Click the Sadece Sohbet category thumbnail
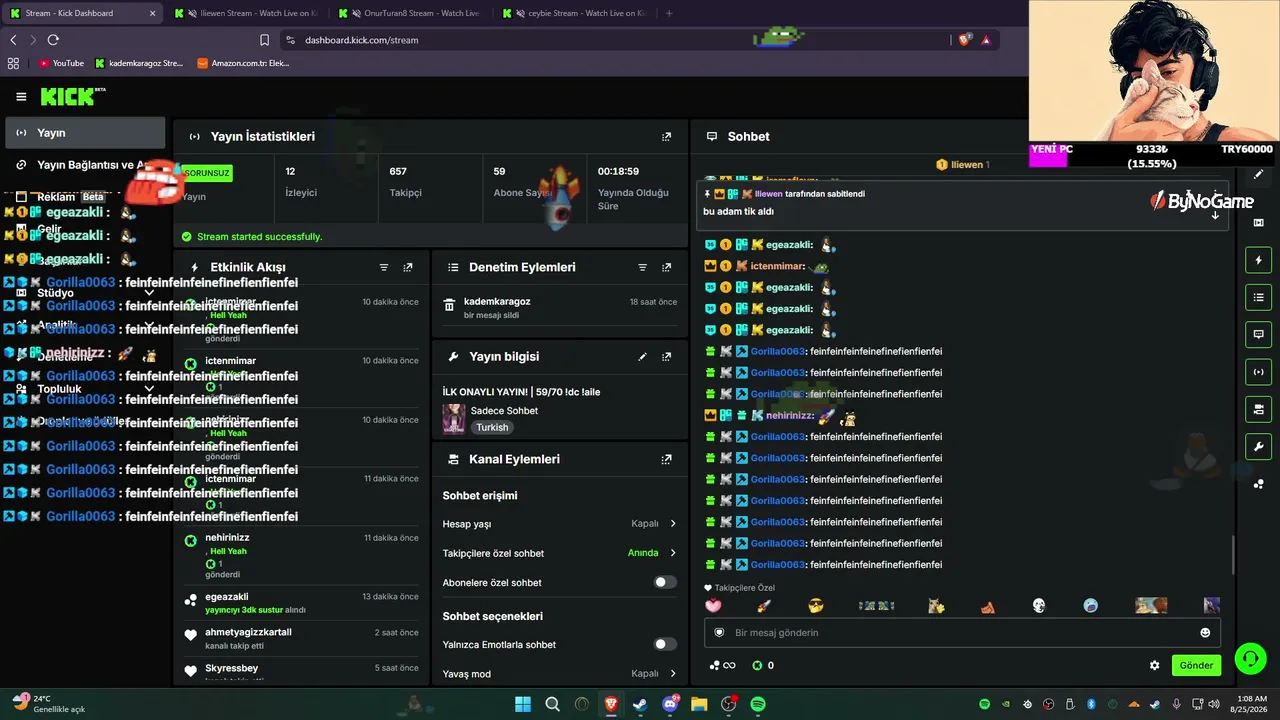This screenshot has width=1280, height=720. pyautogui.click(x=454, y=418)
